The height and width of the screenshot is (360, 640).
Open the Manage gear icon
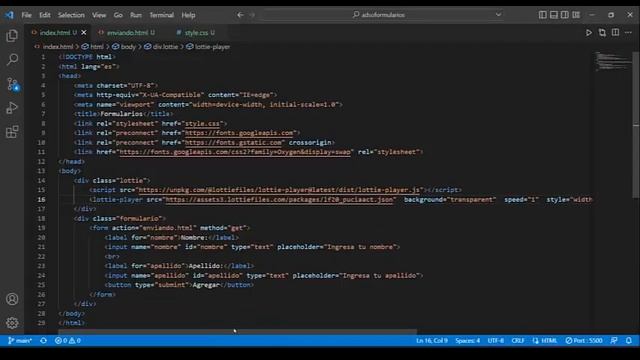point(12,323)
